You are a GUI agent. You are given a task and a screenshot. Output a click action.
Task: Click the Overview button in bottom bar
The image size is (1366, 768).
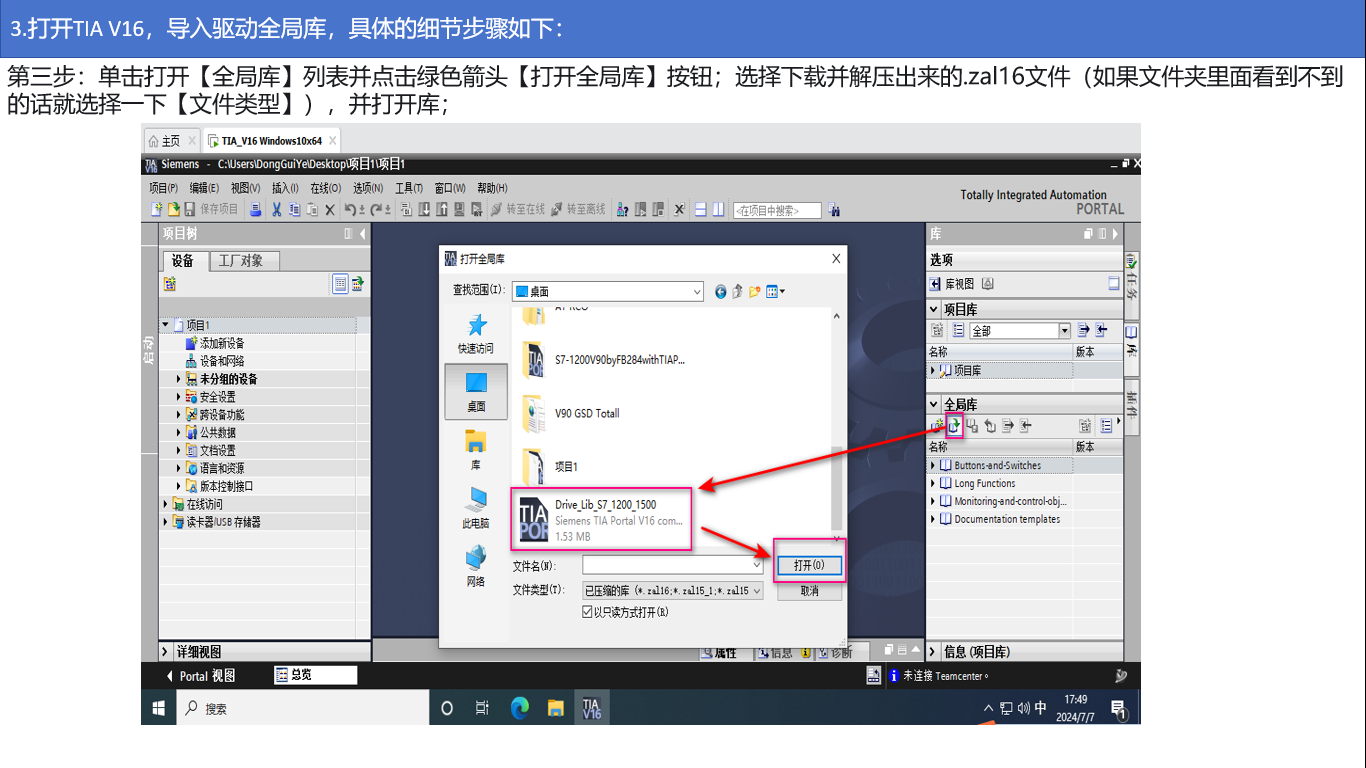click(315, 675)
